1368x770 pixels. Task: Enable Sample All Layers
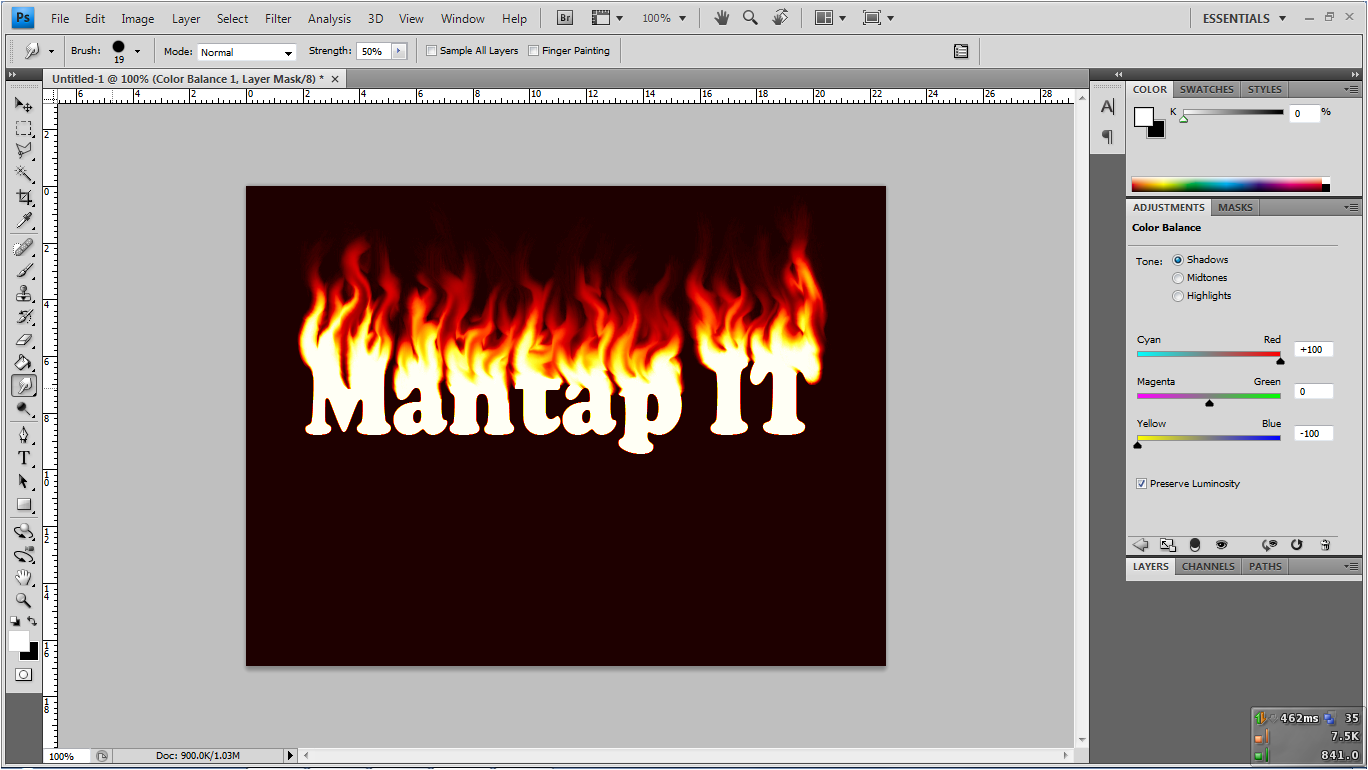point(431,50)
